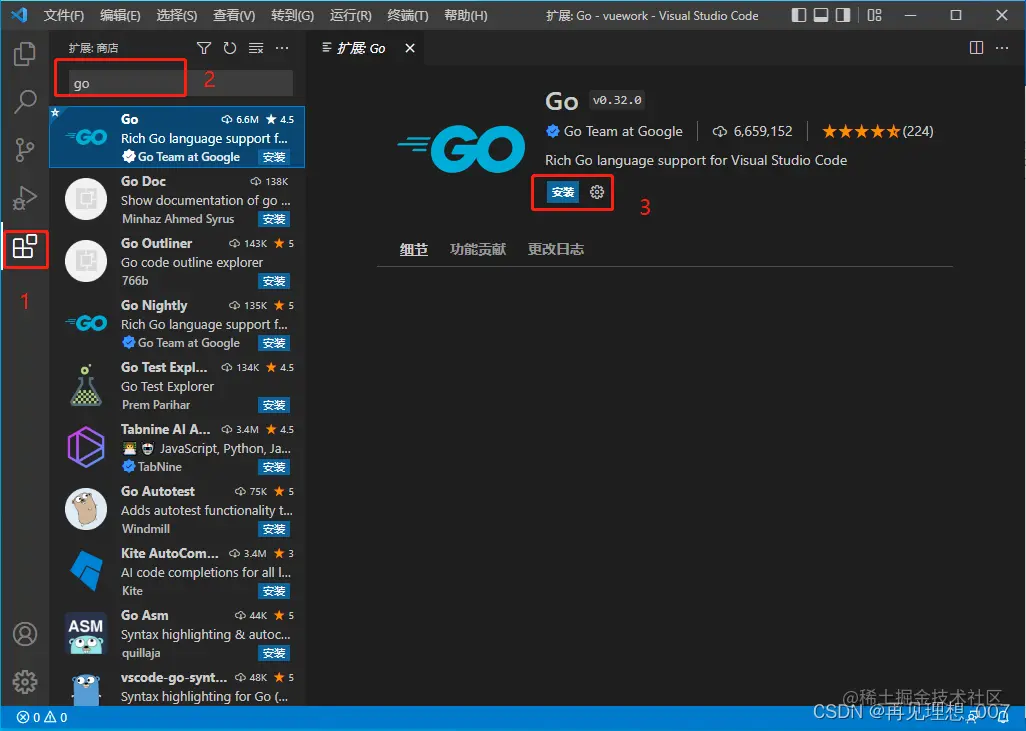Screen dimensions: 1026x731
Task: Click errors and warnings status indicator
Action: pyautogui.click(x=42, y=717)
